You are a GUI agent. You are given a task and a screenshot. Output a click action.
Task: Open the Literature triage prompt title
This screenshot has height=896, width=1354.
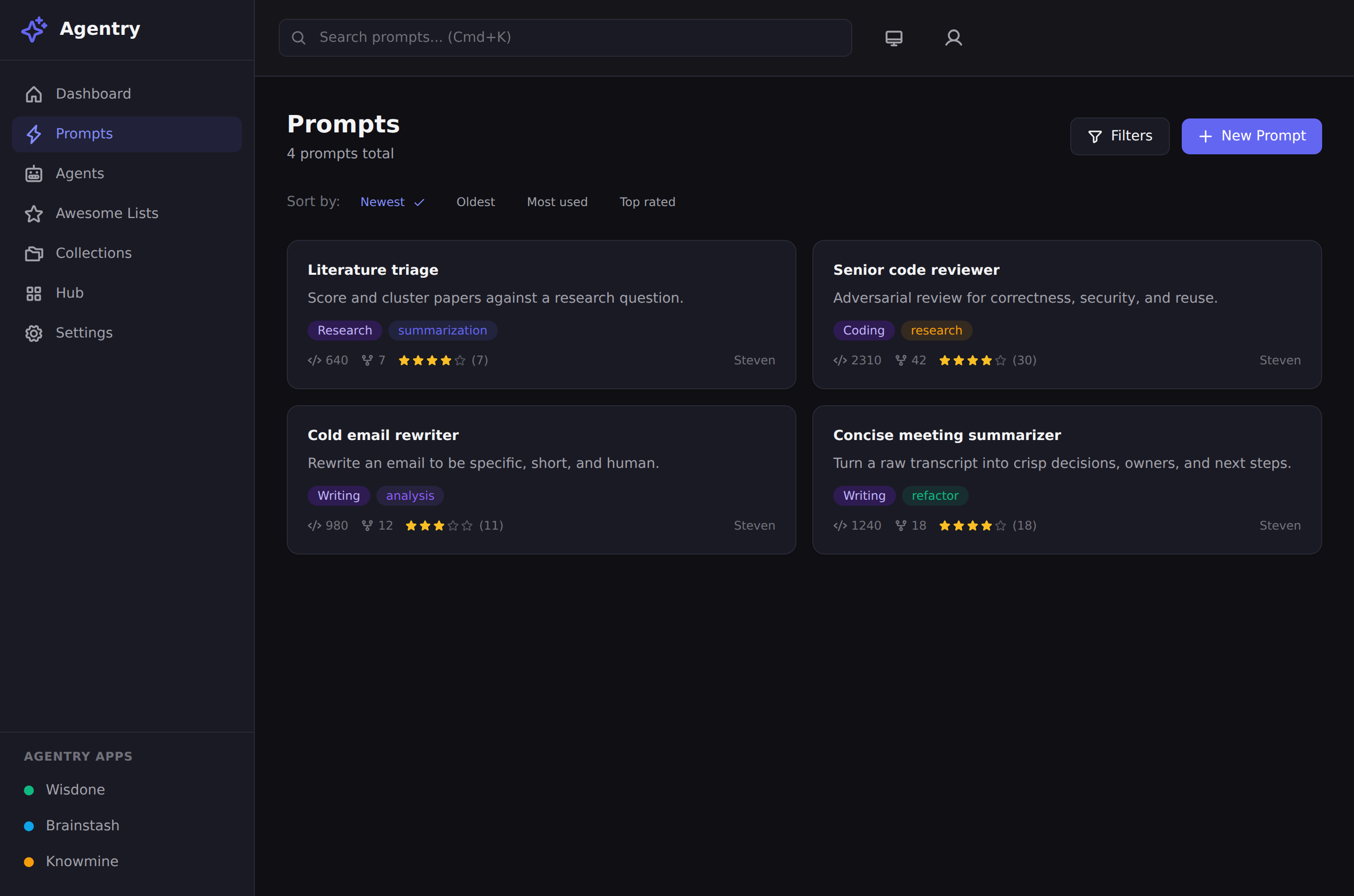[x=372, y=270]
